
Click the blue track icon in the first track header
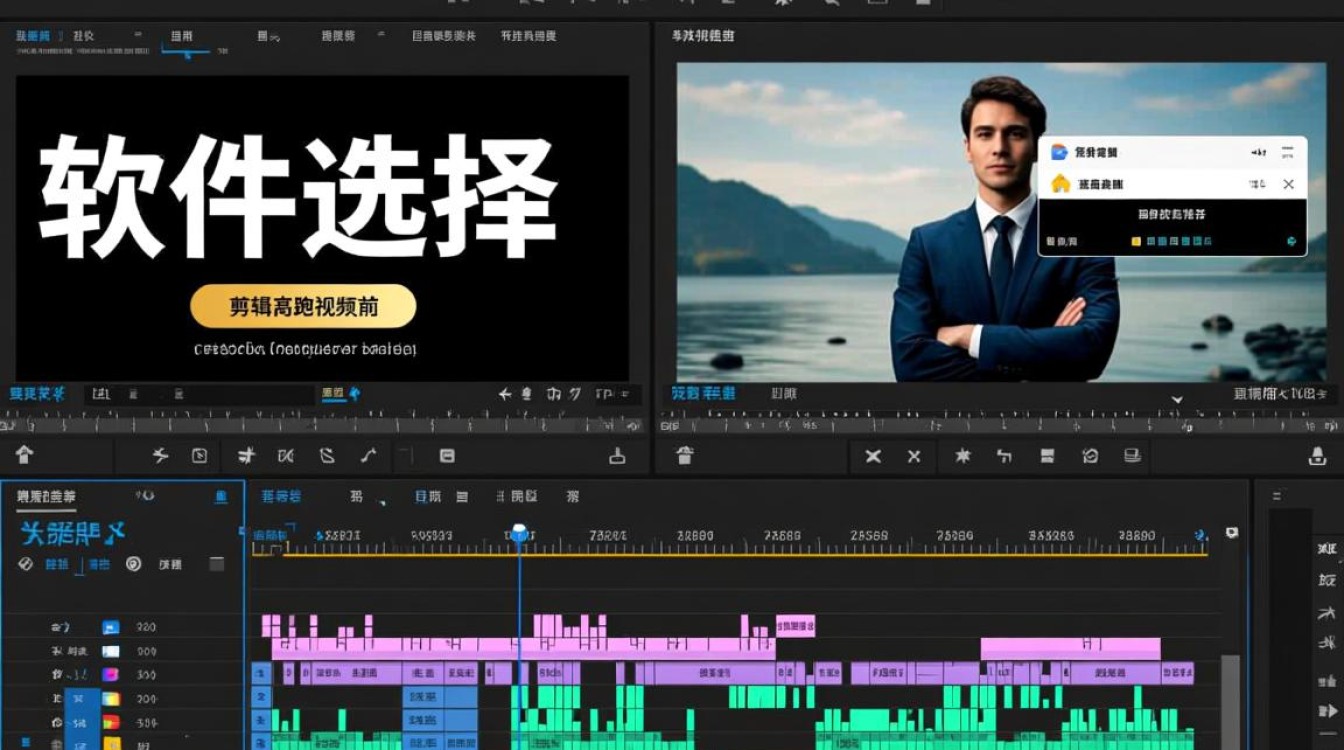[111, 627]
